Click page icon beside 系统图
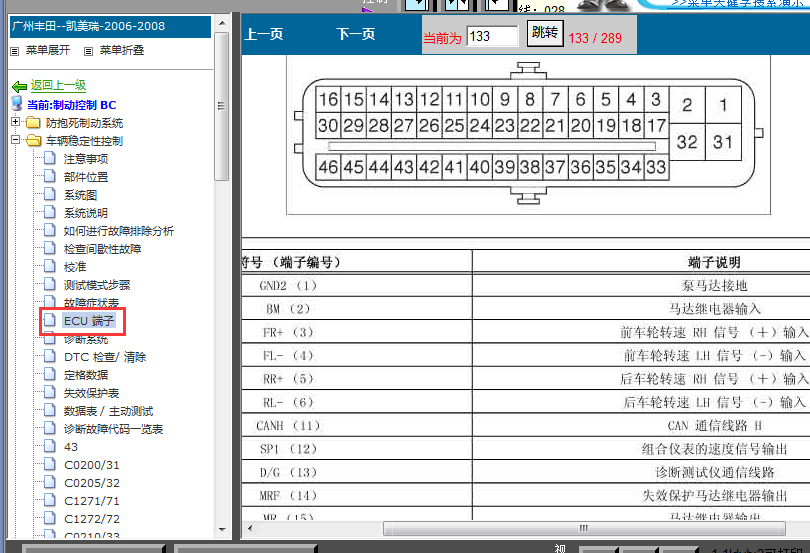Image resolution: width=810 pixels, height=553 pixels. click(x=50, y=194)
